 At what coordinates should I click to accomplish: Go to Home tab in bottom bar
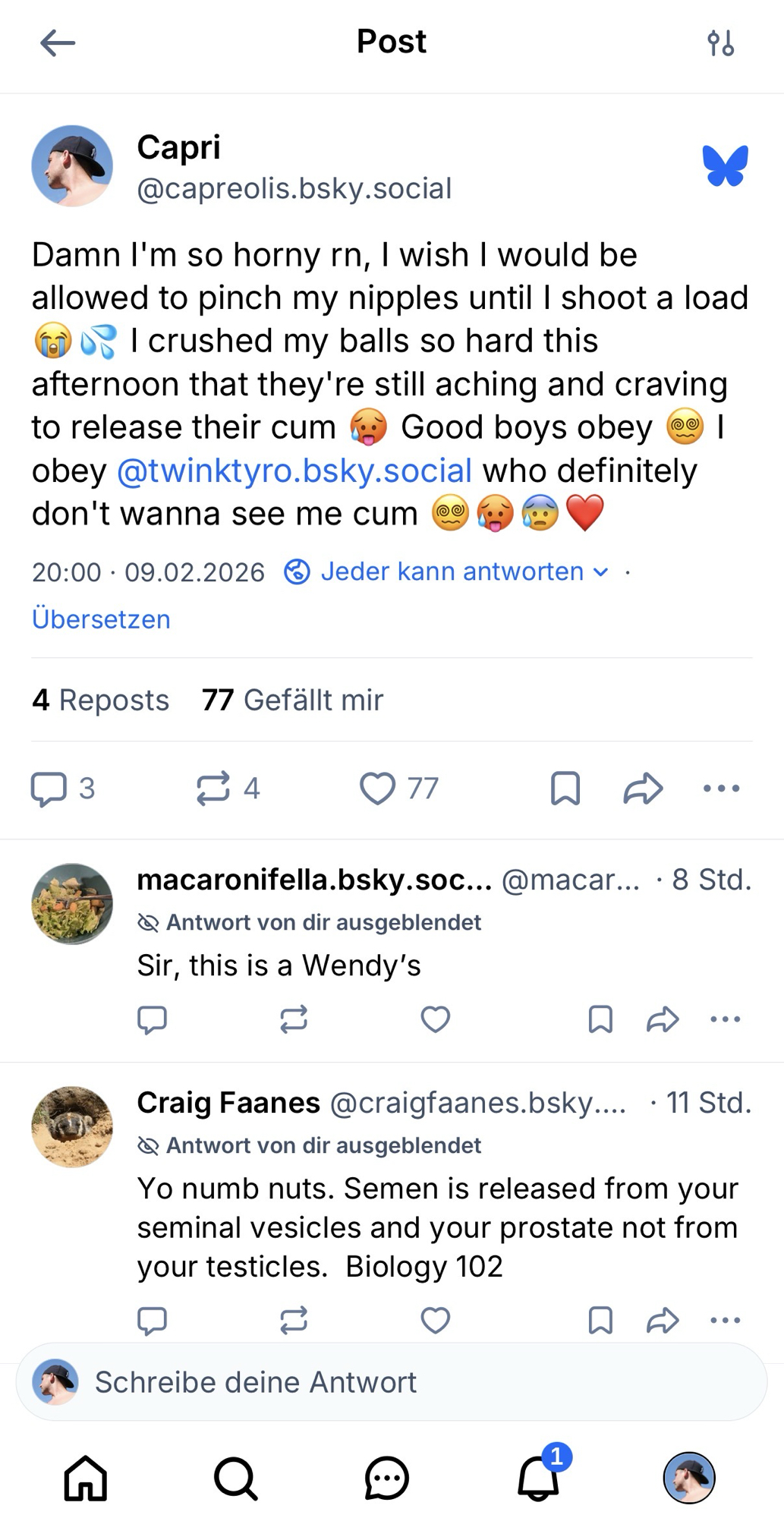click(85, 1478)
